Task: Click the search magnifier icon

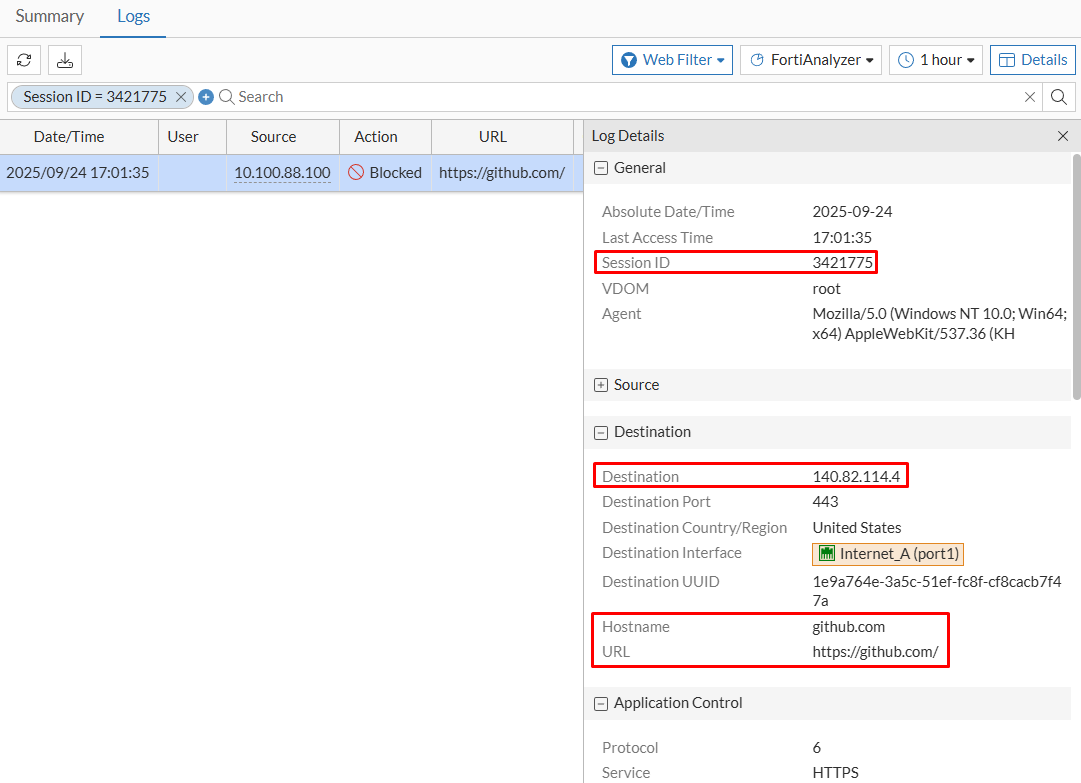Action: 1057,97
